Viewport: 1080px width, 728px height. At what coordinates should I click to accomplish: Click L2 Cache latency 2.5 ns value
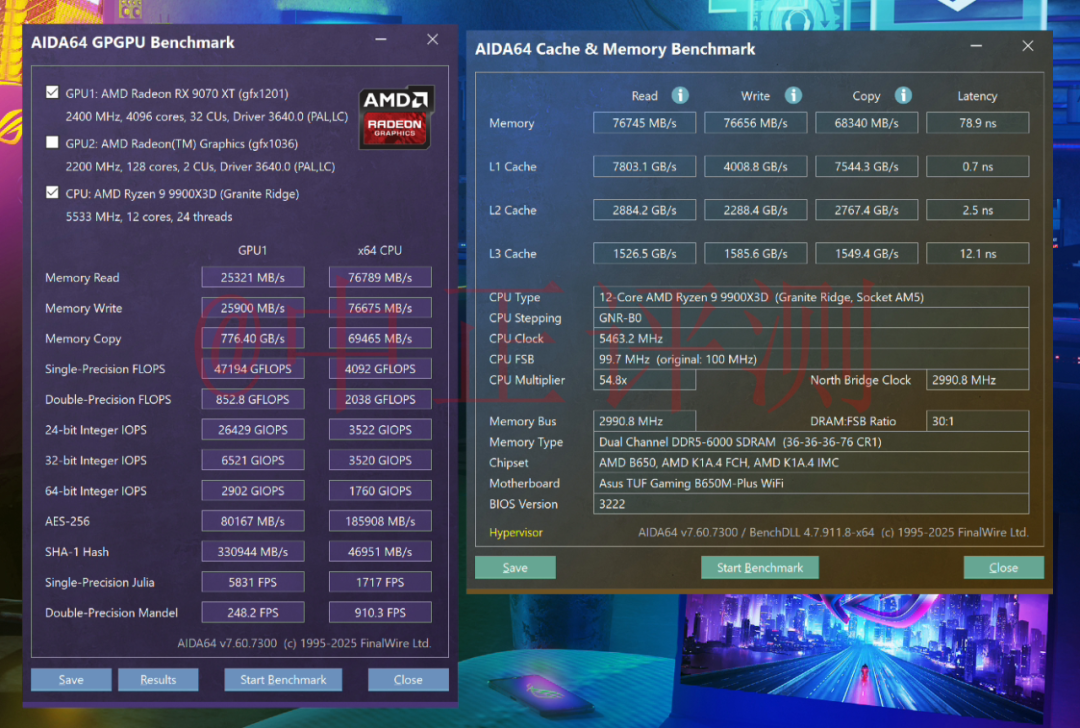coord(978,210)
